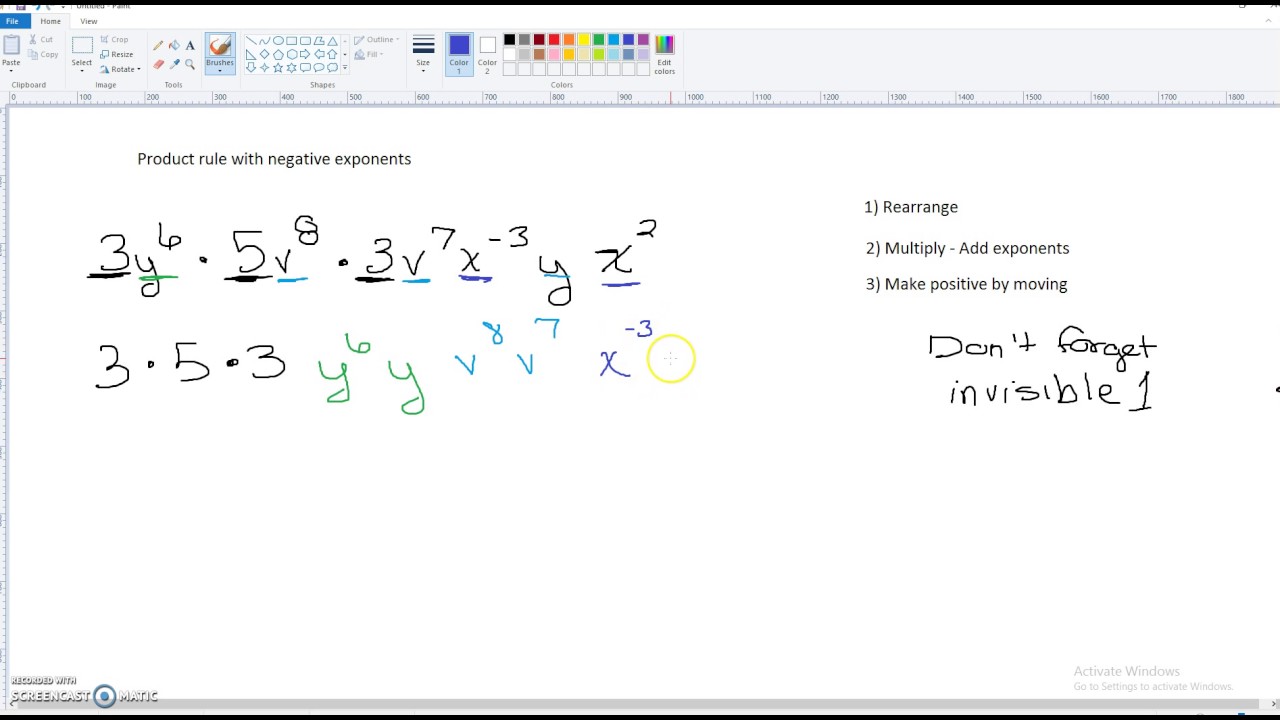The width and height of the screenshot is (1280, 720).
Task: Choose the Diamond shape
Action: coord(265,54)
